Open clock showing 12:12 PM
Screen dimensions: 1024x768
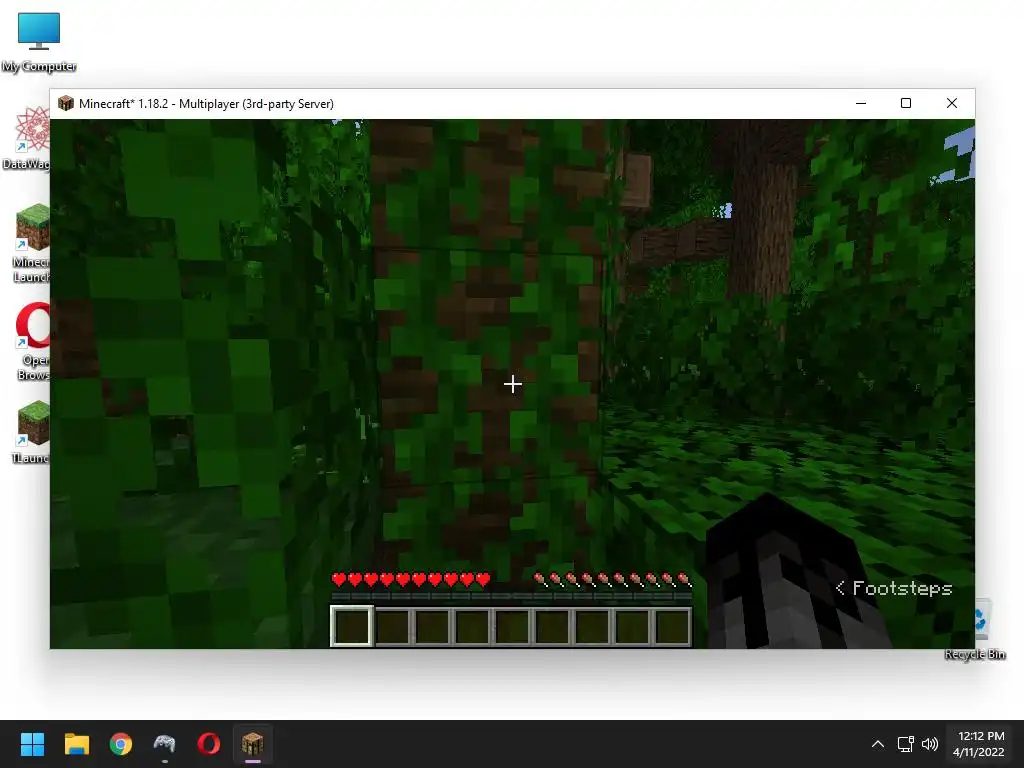click(981, 744)
